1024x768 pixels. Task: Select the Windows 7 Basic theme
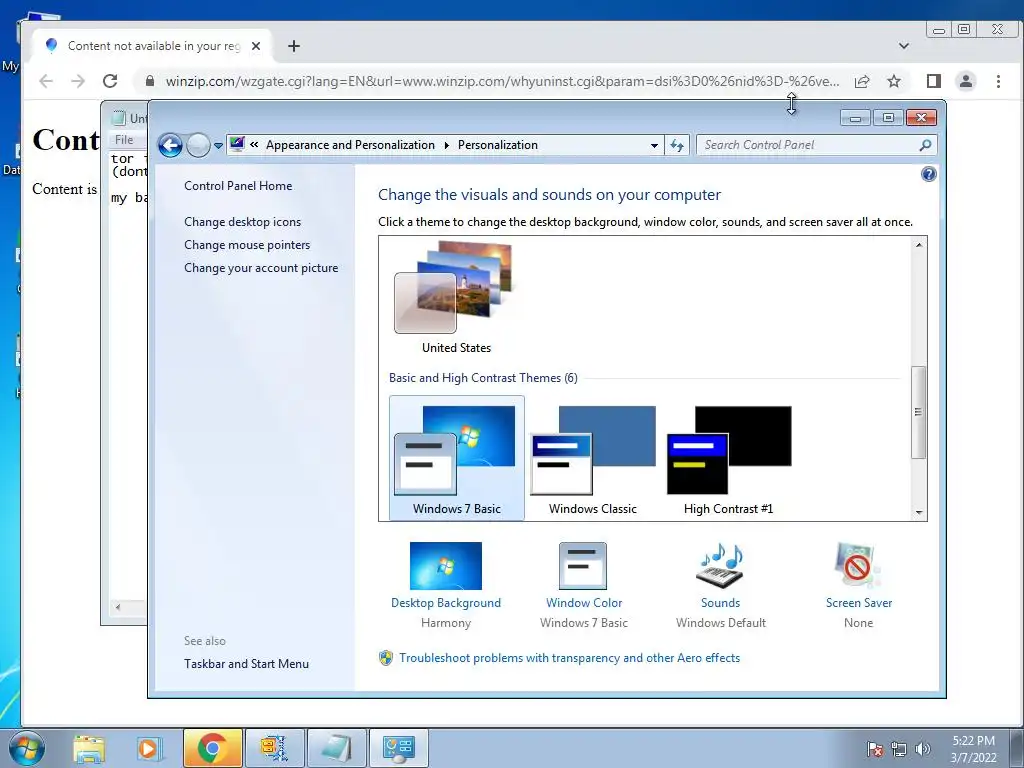coord(456,458)
